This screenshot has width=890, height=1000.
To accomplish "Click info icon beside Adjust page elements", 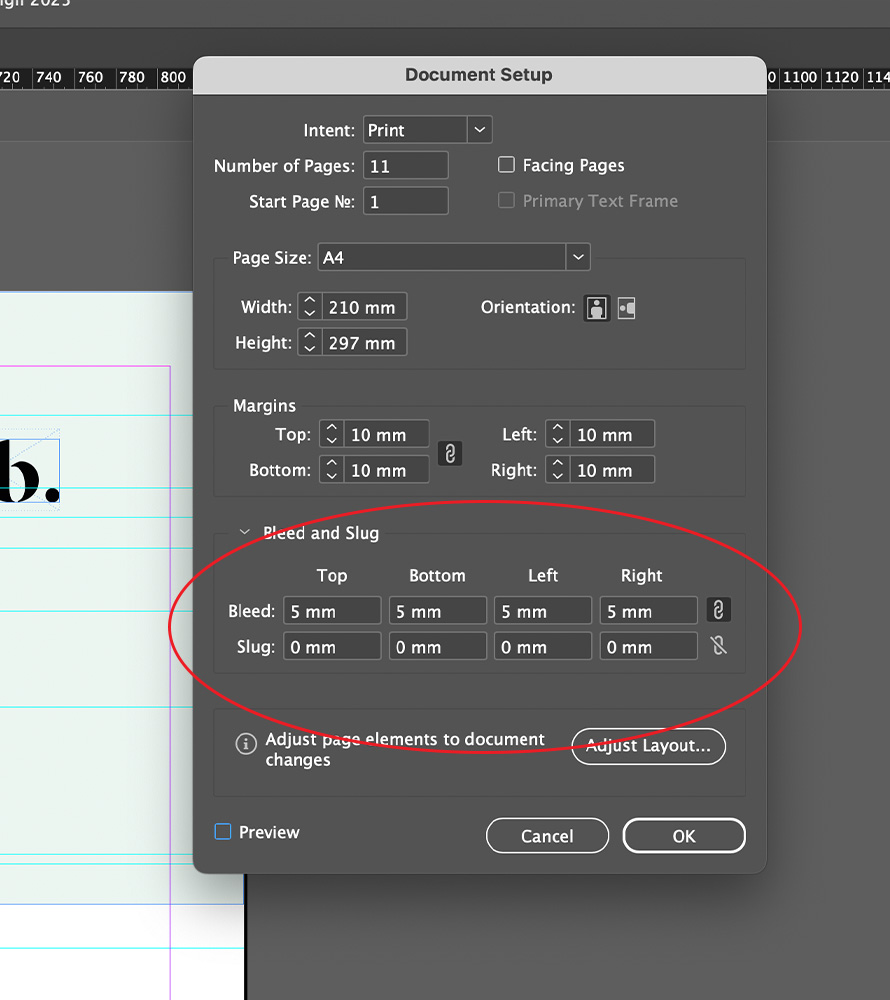I will (x=246, y=744).
